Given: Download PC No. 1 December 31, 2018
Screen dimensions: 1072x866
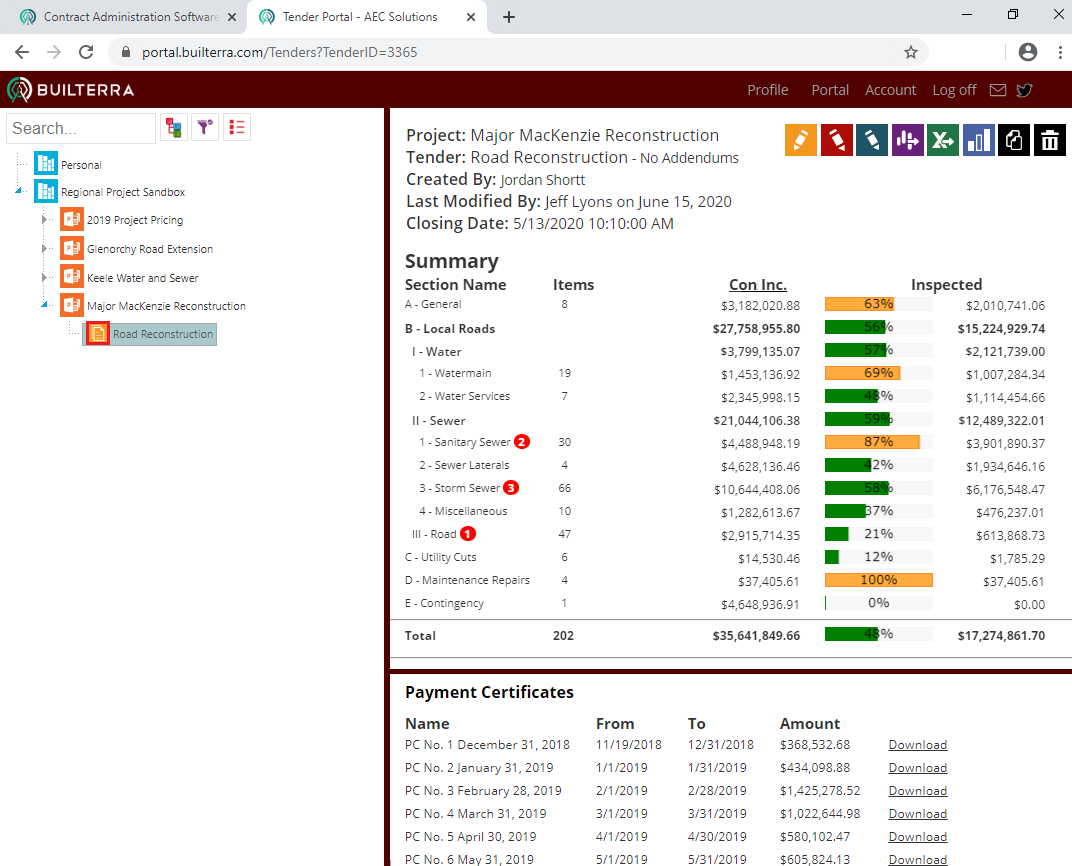Looking at the screenshot, I should click(917, 745).
